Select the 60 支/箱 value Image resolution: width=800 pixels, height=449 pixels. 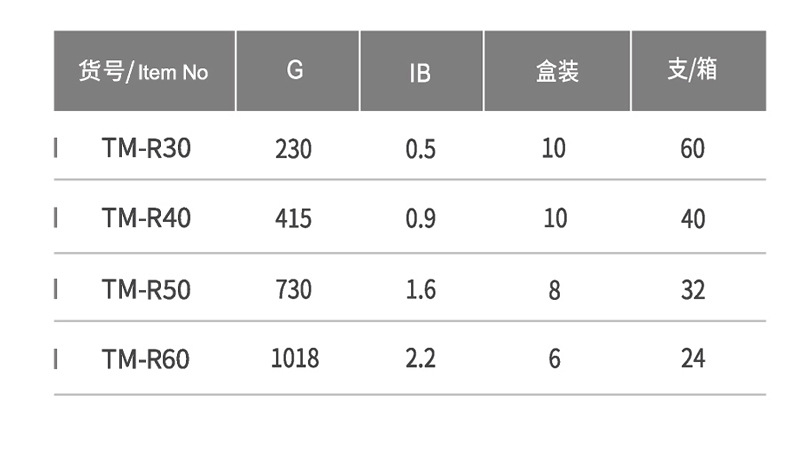point(692,149)
